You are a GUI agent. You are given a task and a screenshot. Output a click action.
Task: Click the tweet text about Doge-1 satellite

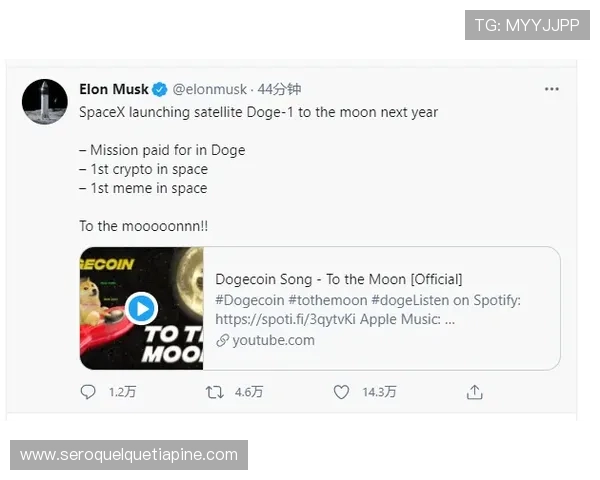[258, 112]
